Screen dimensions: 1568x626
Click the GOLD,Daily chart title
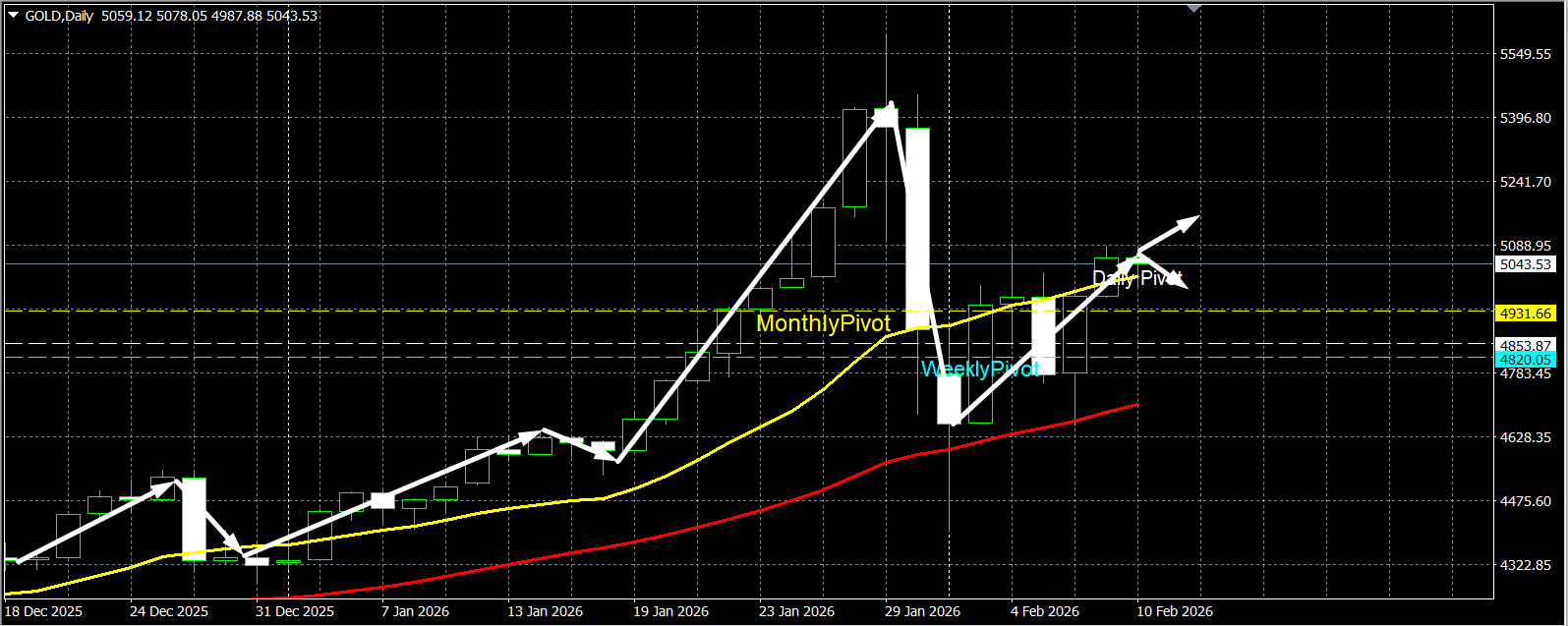coord(60,16)
